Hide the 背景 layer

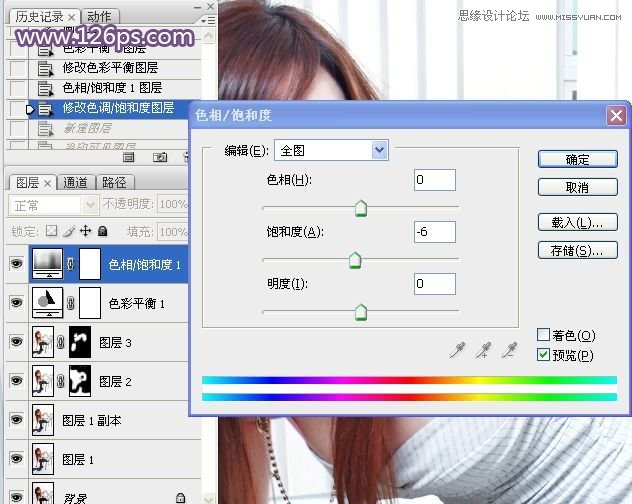[x=16, y=497]
